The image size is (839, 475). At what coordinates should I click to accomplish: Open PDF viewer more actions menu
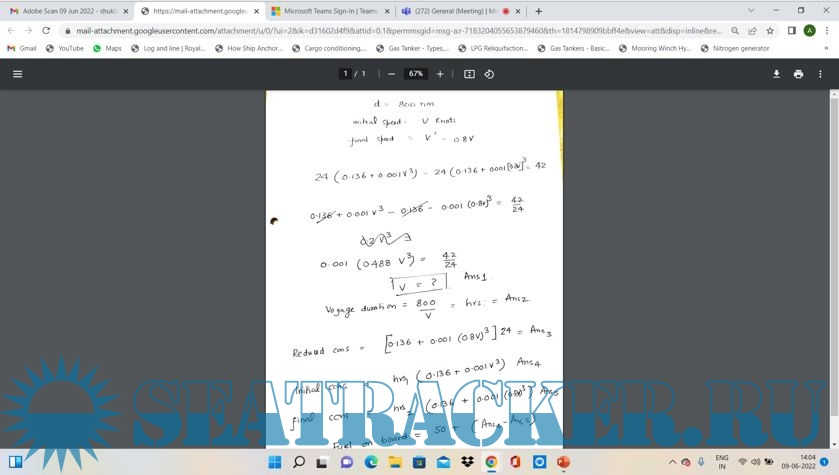pyautogui.click(x=821, y=74)
